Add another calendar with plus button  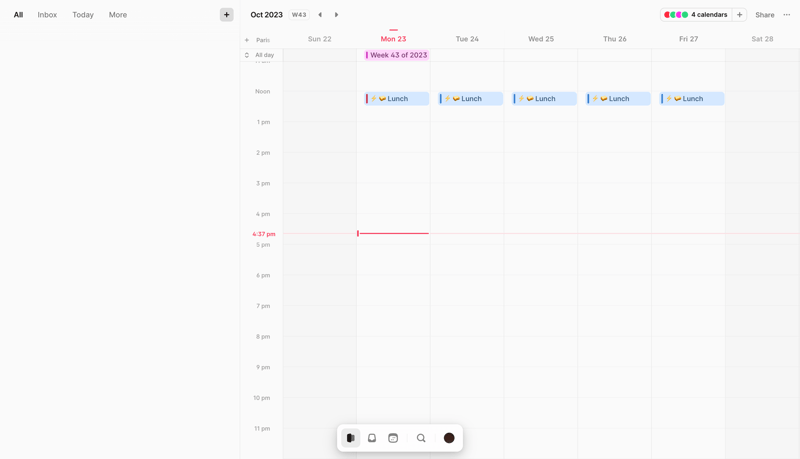[x=739, y=15]
